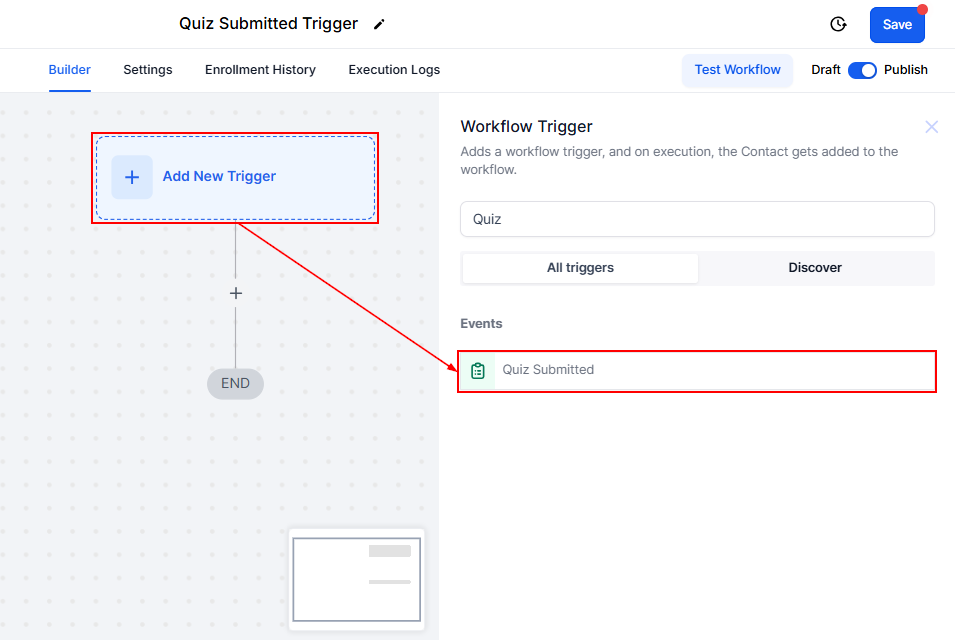955x640 pixels.
Task: Close the Workflow Trigger panel
Action: 932,127
